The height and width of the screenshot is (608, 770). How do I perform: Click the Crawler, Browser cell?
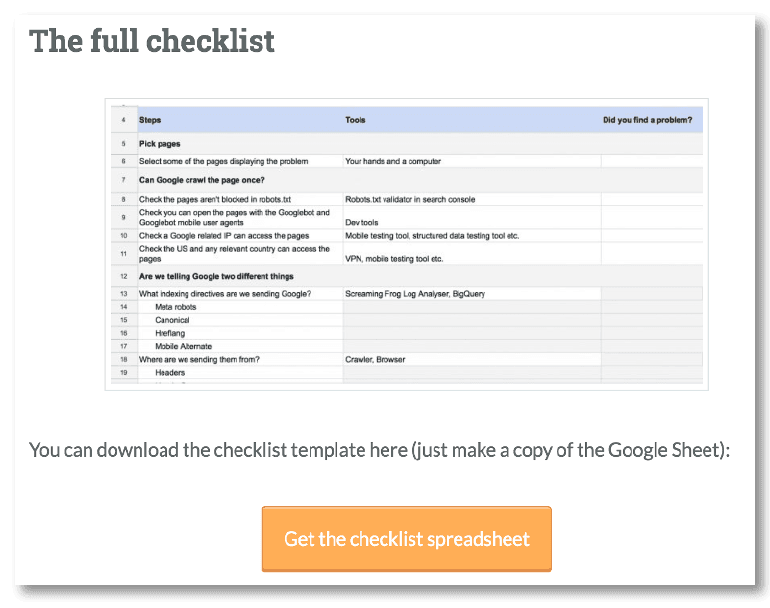click(375, 359)
